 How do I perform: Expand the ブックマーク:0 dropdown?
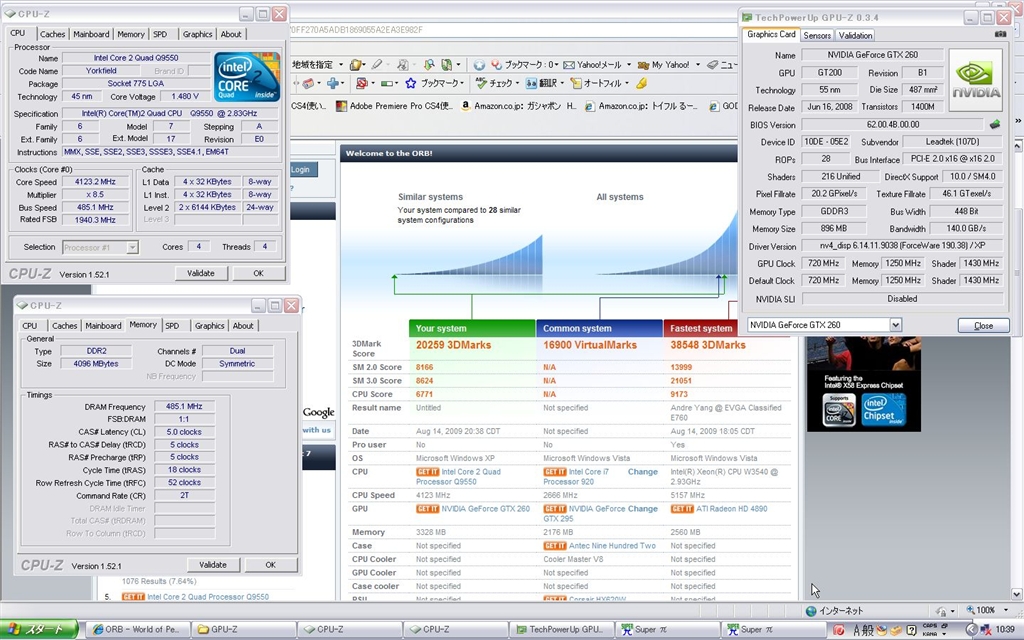click(558, 65)
